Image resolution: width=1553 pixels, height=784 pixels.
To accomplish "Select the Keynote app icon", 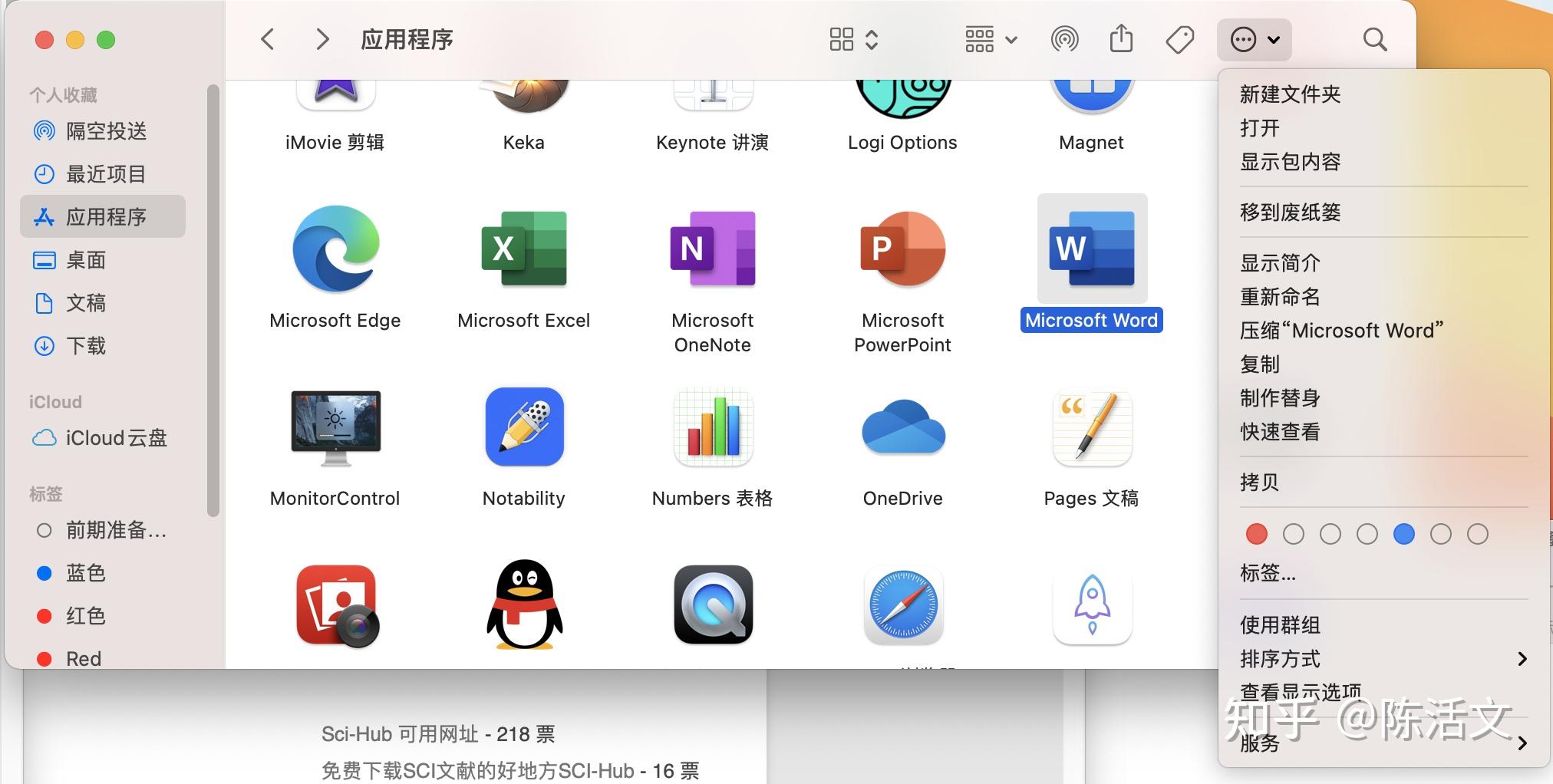I will click(713, 95).
